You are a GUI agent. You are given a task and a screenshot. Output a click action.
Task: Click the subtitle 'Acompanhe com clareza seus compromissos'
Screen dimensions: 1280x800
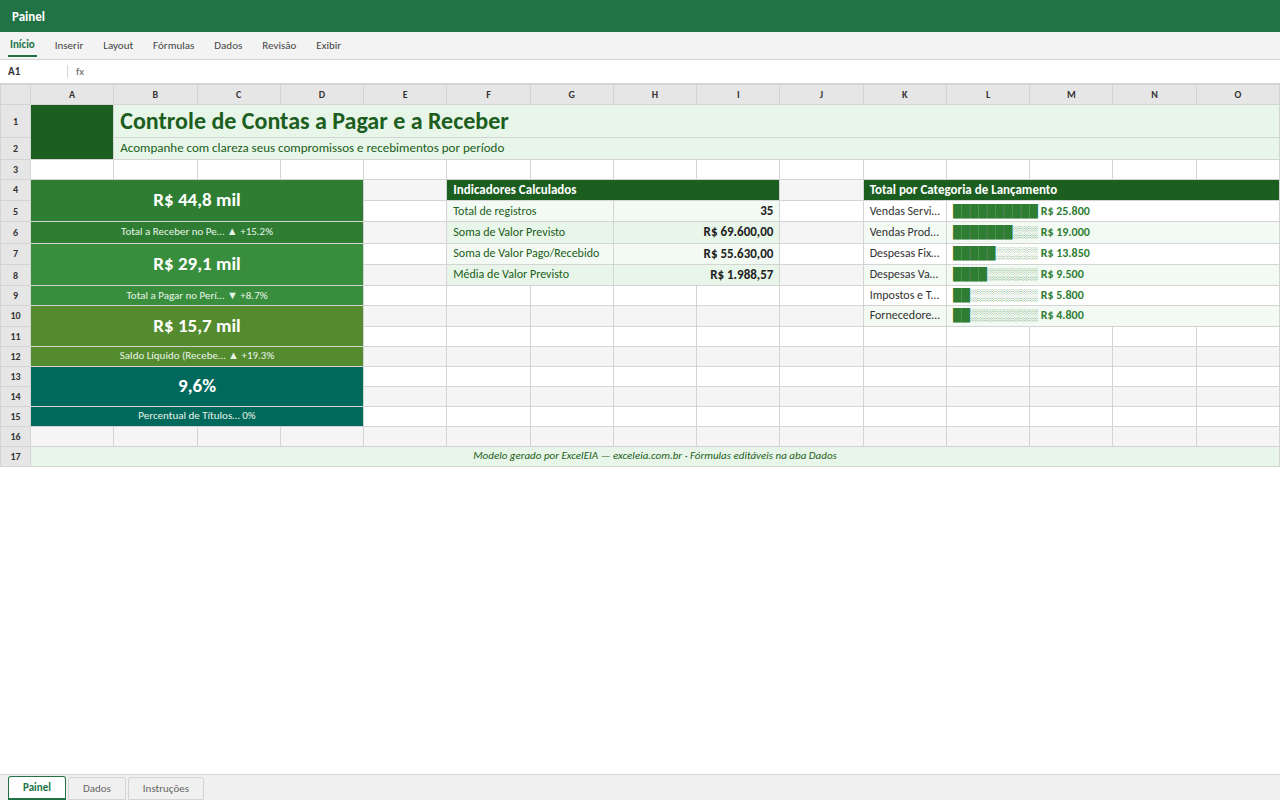click(x=312, y=148)
